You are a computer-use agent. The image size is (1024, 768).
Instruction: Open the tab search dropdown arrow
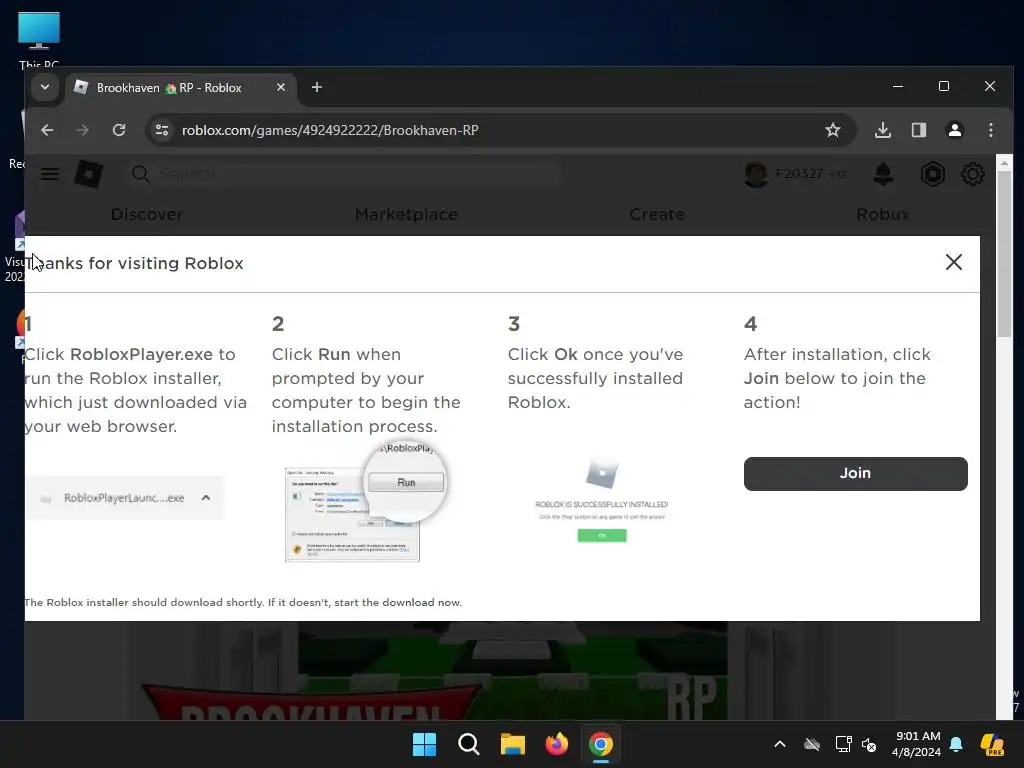point(45,87)
